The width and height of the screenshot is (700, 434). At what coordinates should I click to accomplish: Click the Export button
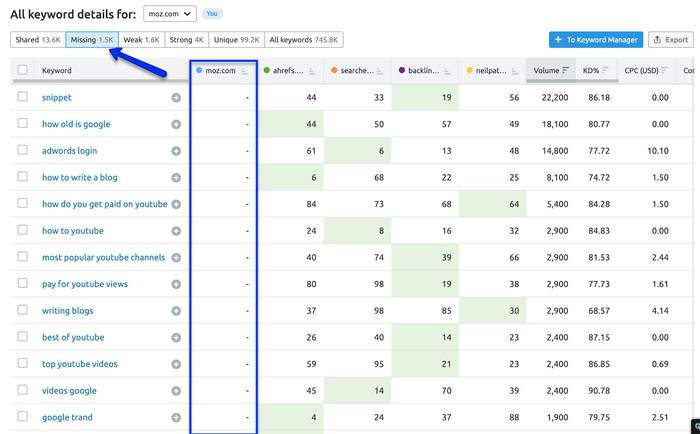point(670,40)
